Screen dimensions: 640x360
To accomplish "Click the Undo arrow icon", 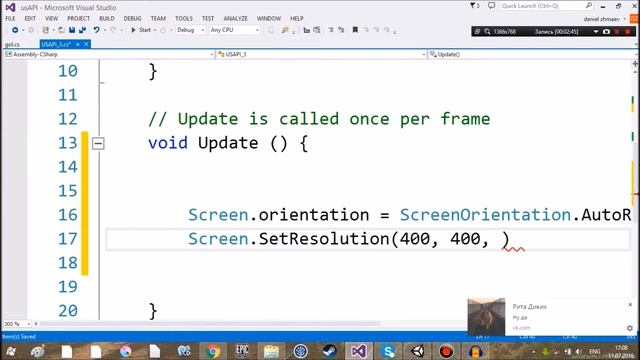I will pos(96,30).
